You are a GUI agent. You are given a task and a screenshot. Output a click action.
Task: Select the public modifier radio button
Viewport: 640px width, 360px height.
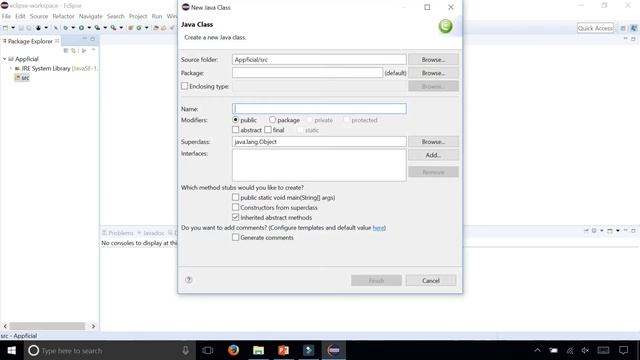point(236,120)
